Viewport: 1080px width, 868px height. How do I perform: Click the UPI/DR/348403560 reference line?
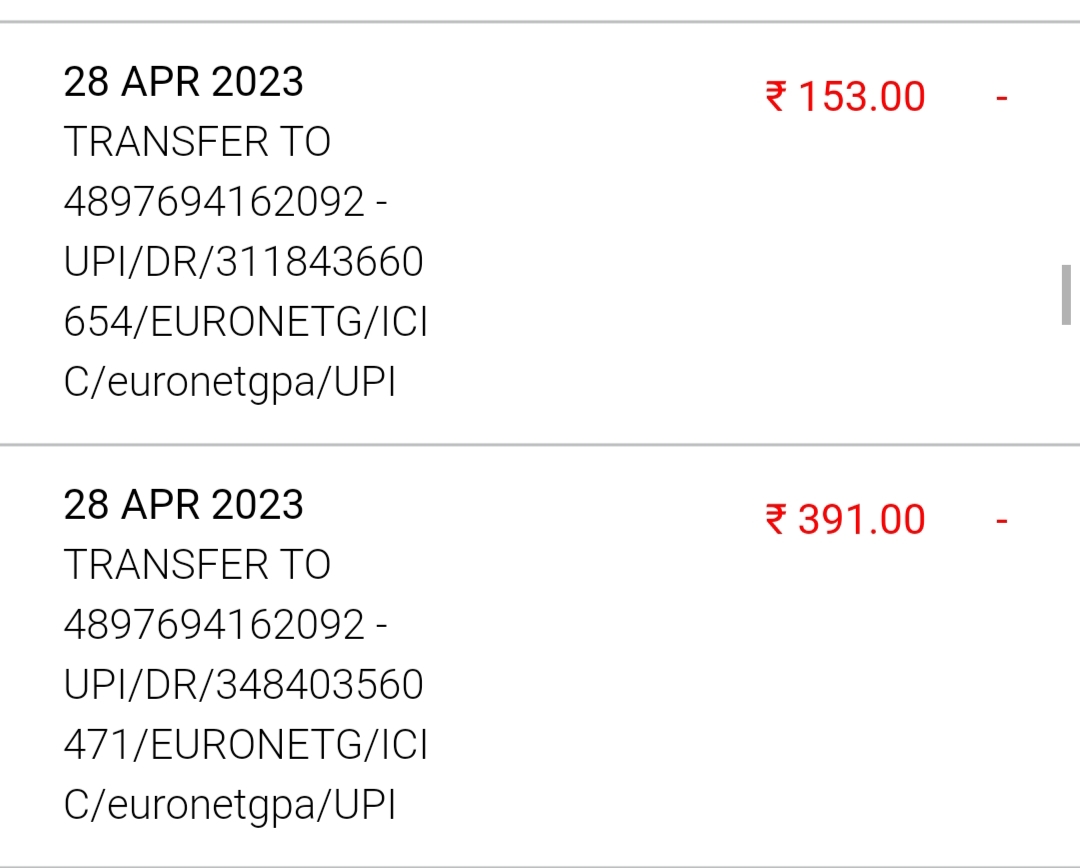pyautogui.click(x=243, y=686)
